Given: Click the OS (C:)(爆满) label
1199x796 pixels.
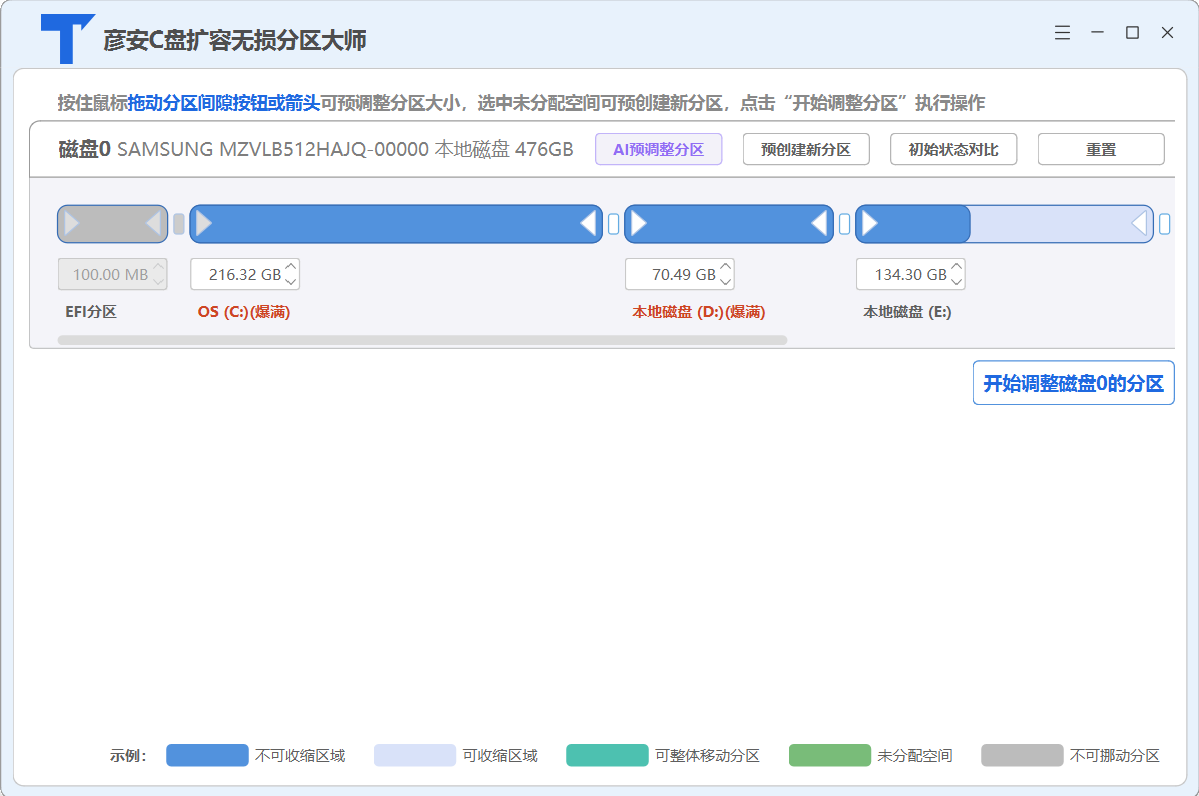Looking at the screenshot, I should pyautogui.click(x=244, y=312).
